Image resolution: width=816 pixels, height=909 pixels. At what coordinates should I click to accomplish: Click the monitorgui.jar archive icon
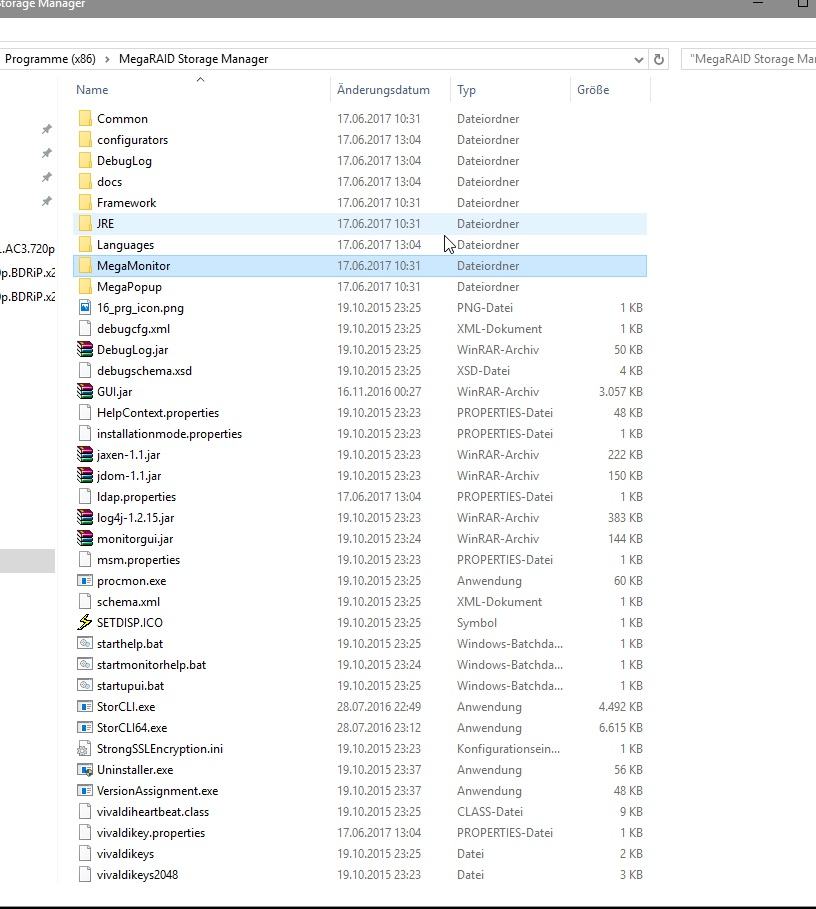[x=85, y=539]
